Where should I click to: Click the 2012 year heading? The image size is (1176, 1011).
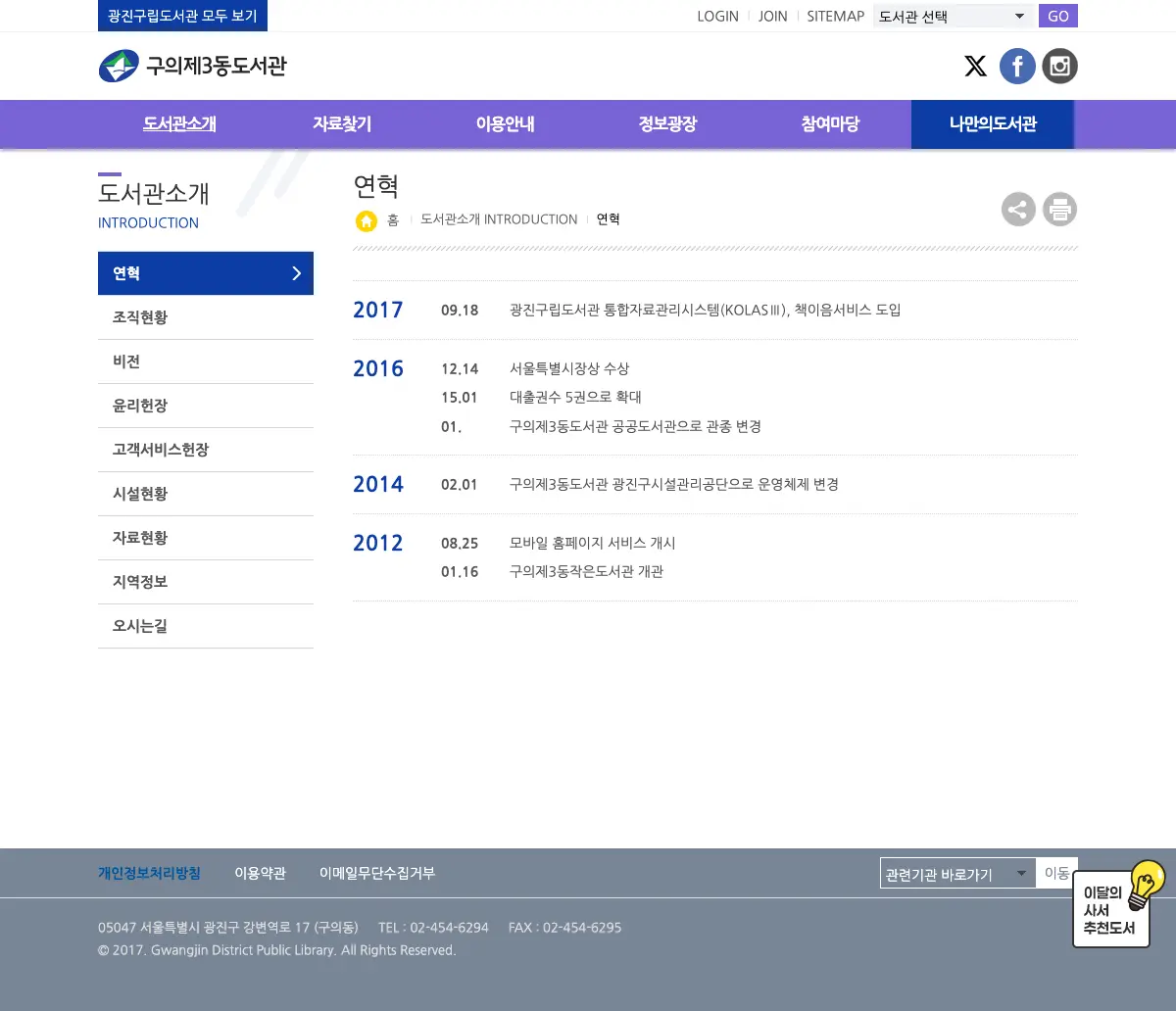[378, 543]
